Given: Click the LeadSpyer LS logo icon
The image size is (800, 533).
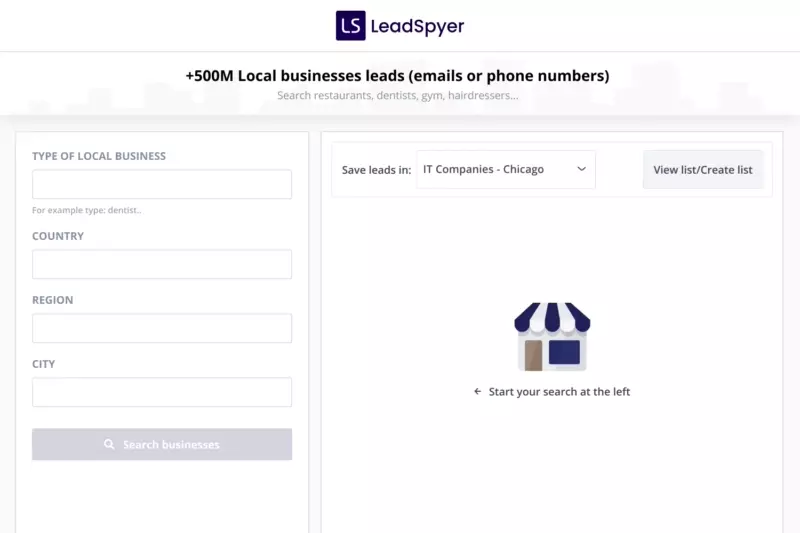Looking at the screenshot, I should coord(351,26).
